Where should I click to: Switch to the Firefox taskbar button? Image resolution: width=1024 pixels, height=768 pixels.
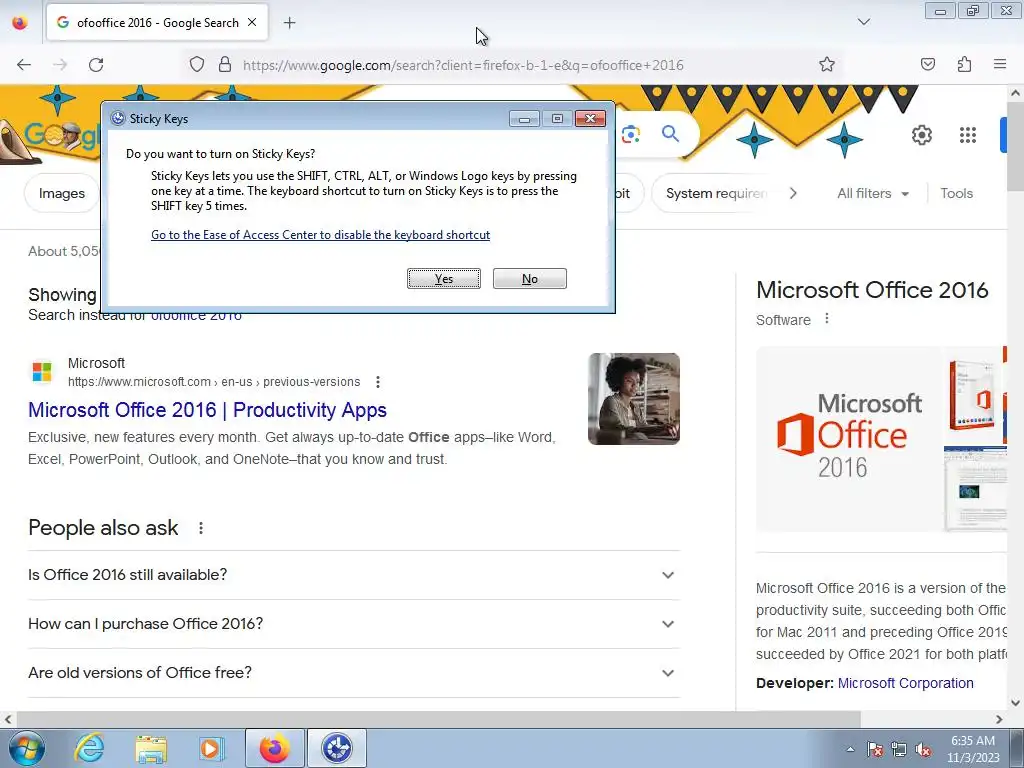click(x=275, y=748)
